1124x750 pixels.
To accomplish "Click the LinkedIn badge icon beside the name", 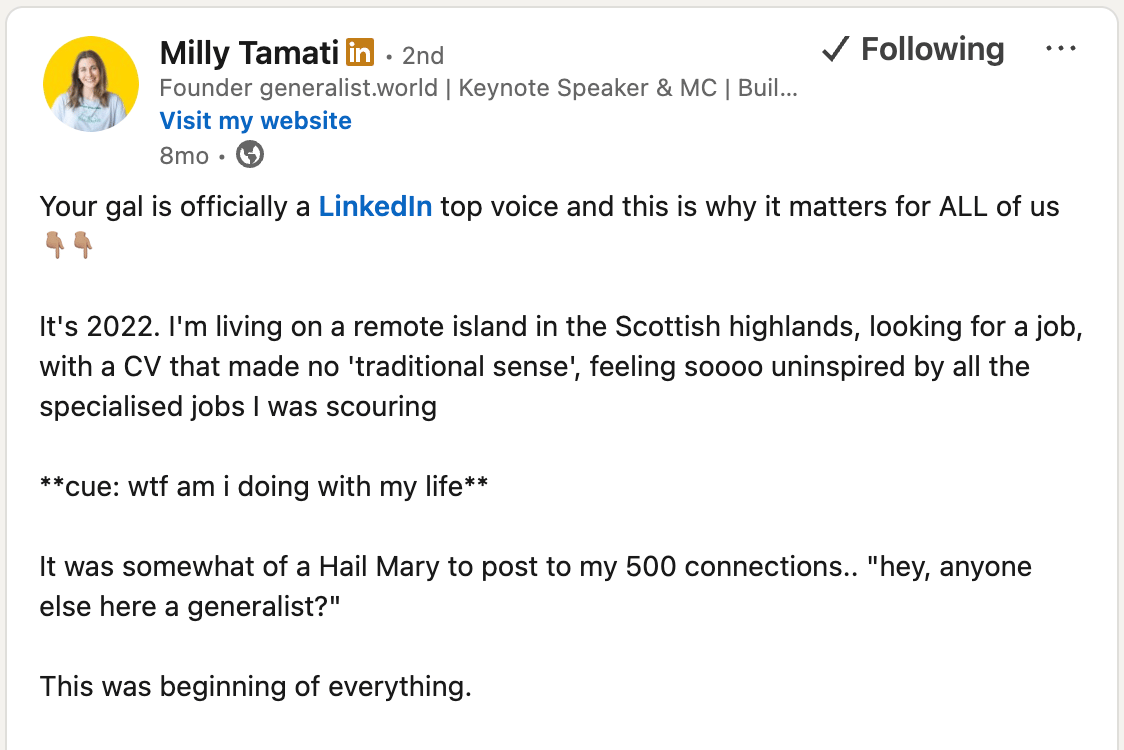I will [x=360, y=52].
